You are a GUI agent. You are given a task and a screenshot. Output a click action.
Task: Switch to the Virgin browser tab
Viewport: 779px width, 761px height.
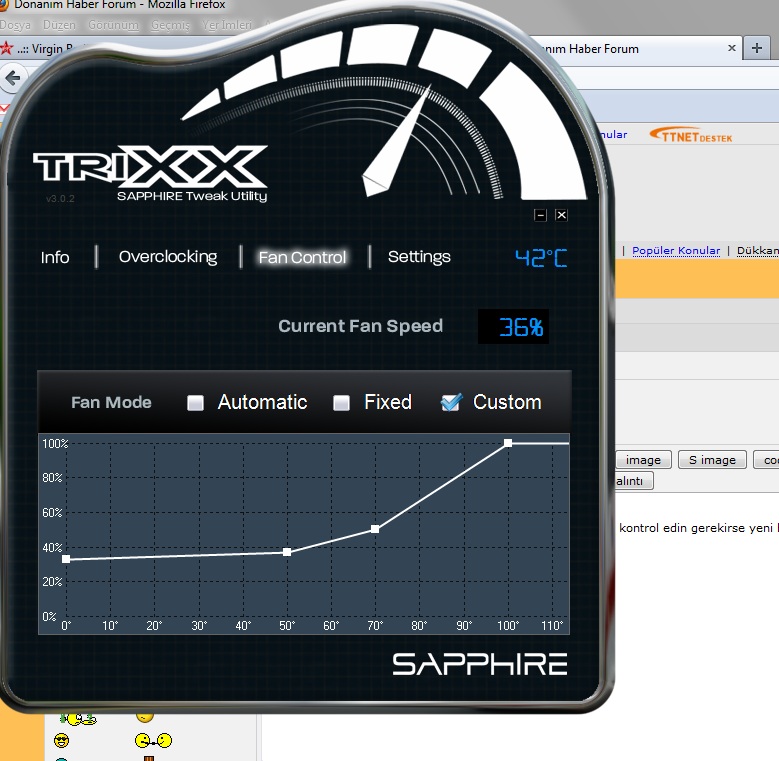point(45,48)
